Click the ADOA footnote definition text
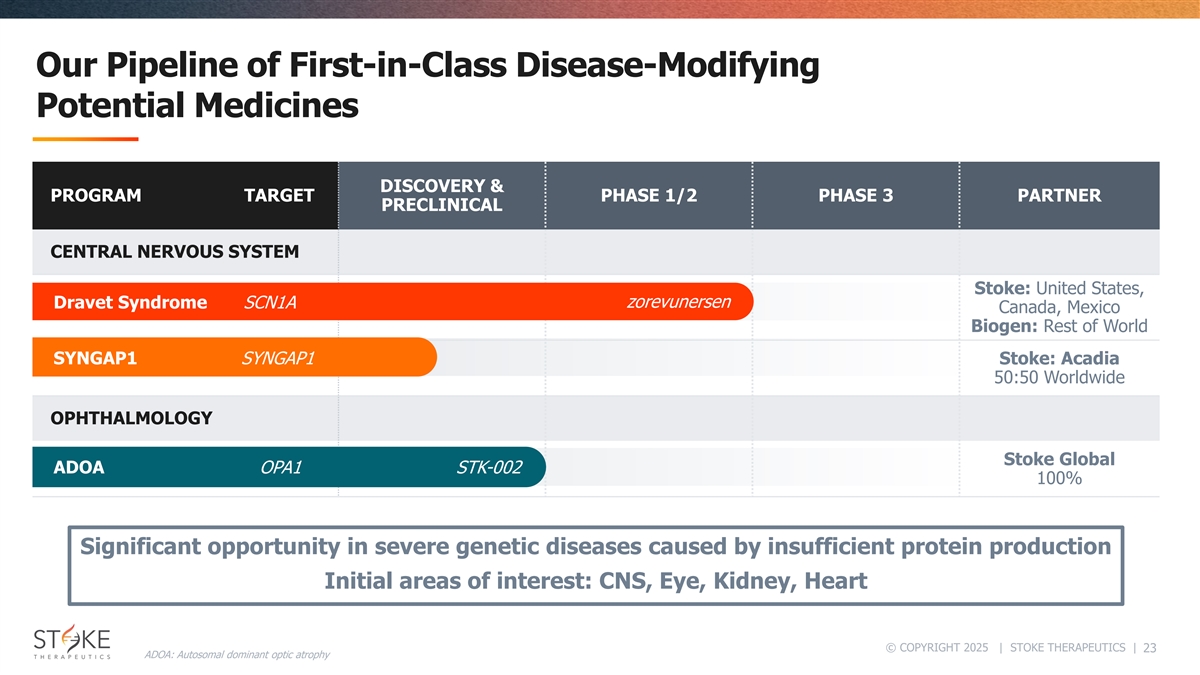The width and height of the screenshot is (1200, 675). tap(237, 655)
